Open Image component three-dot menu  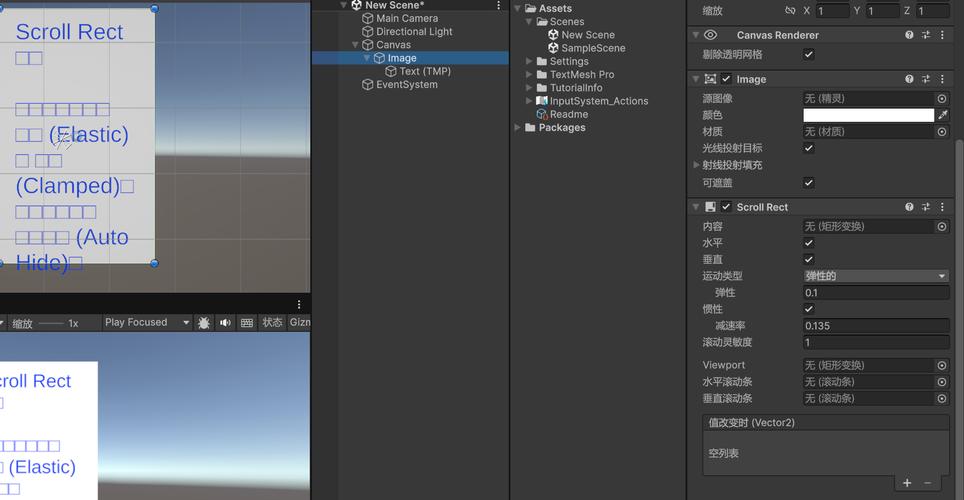942,79
